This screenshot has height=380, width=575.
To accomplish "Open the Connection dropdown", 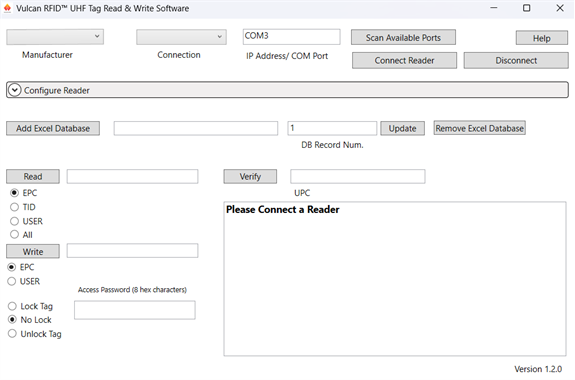I will click(x=181, y=37).
